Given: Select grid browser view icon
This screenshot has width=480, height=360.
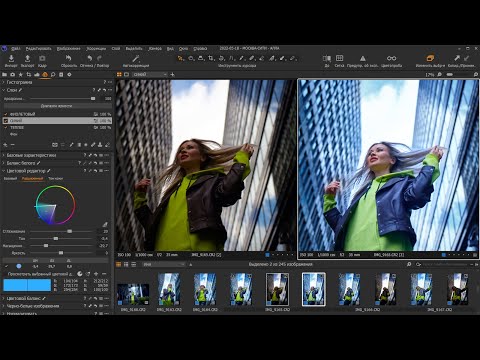Looking at the screenshot, I should click(126, 264).
